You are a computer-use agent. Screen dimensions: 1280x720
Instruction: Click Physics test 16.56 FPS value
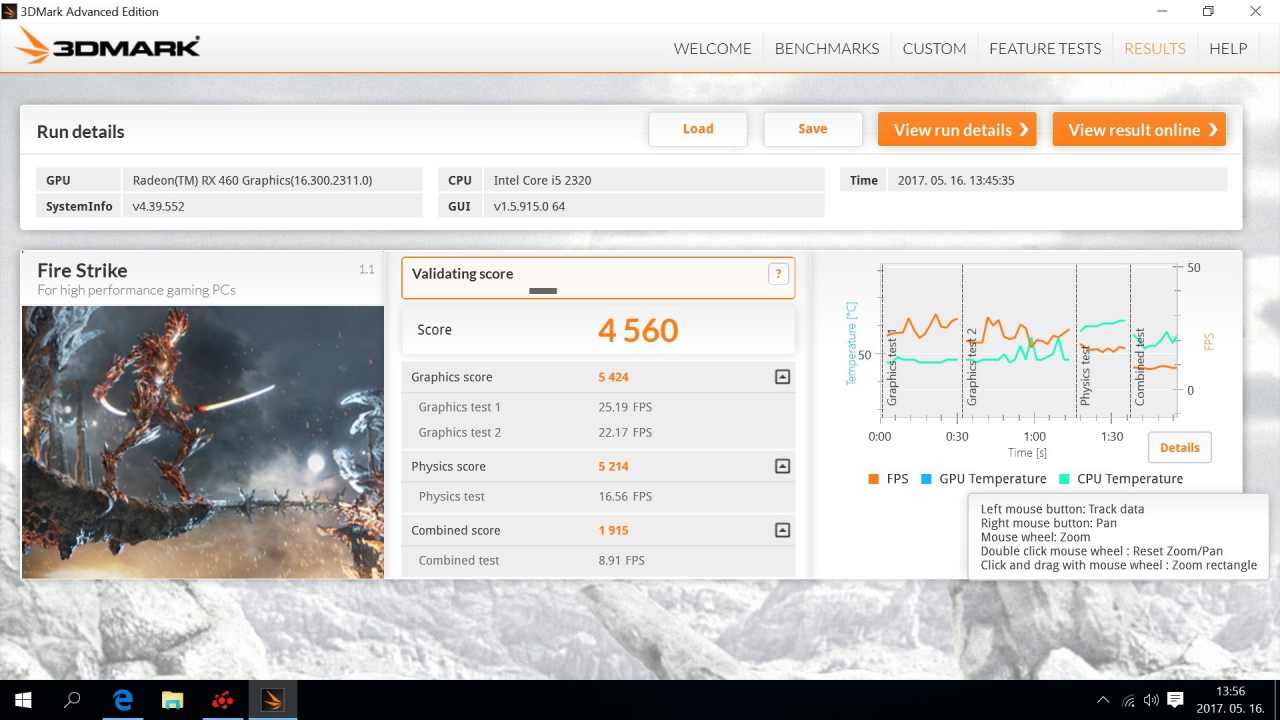click(625, 496)
